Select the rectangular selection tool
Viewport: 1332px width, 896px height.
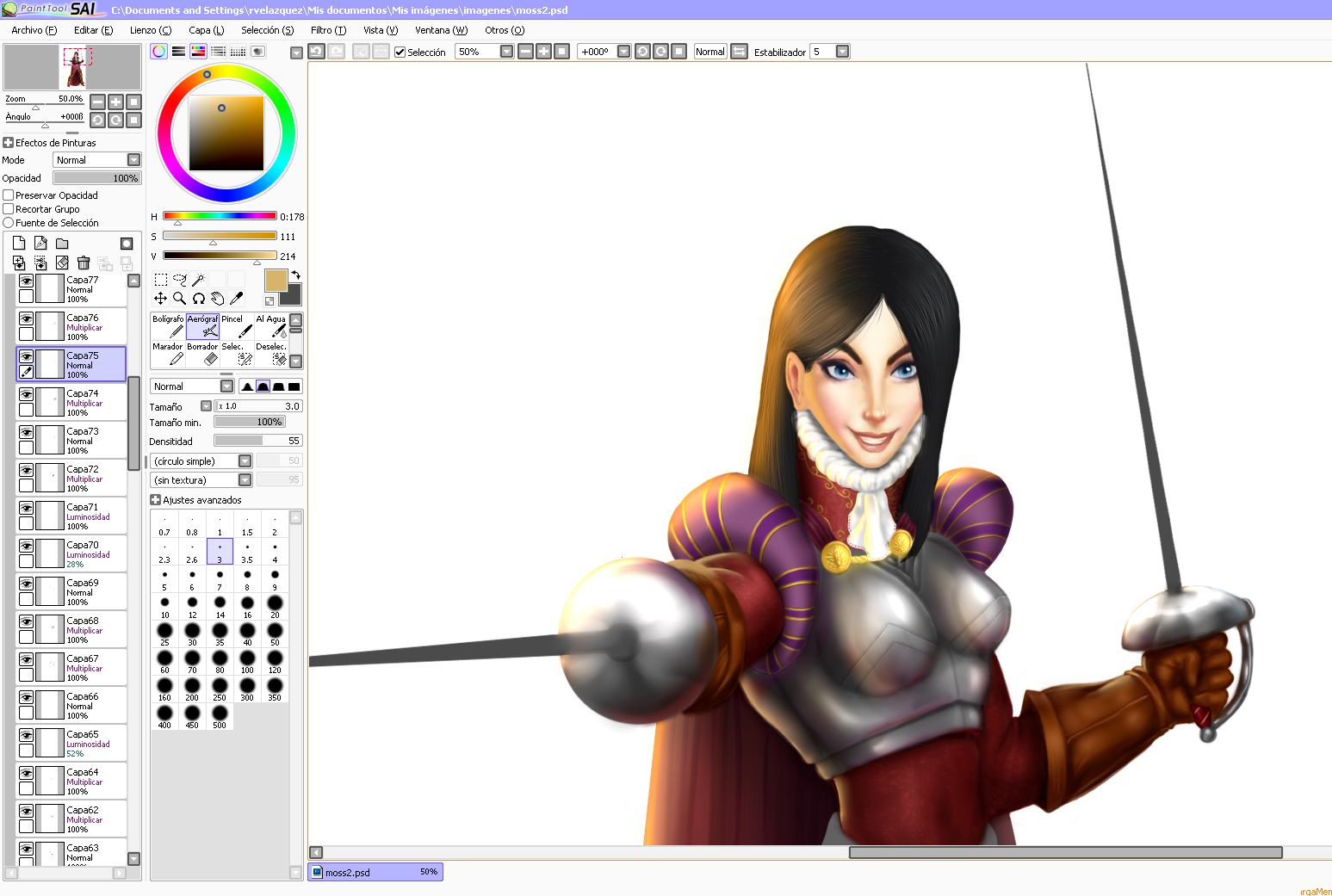click(x=161, y=280)
